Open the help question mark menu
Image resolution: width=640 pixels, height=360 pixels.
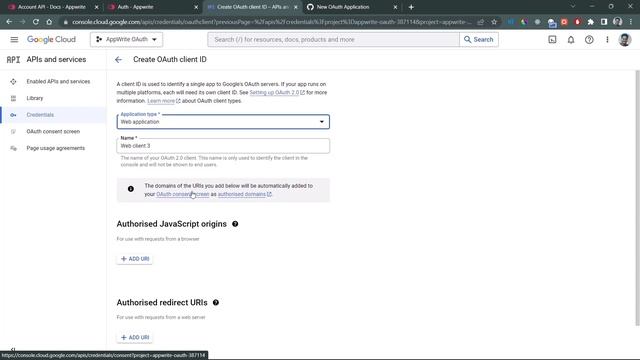pyautogui.click(x=589, y=40)
